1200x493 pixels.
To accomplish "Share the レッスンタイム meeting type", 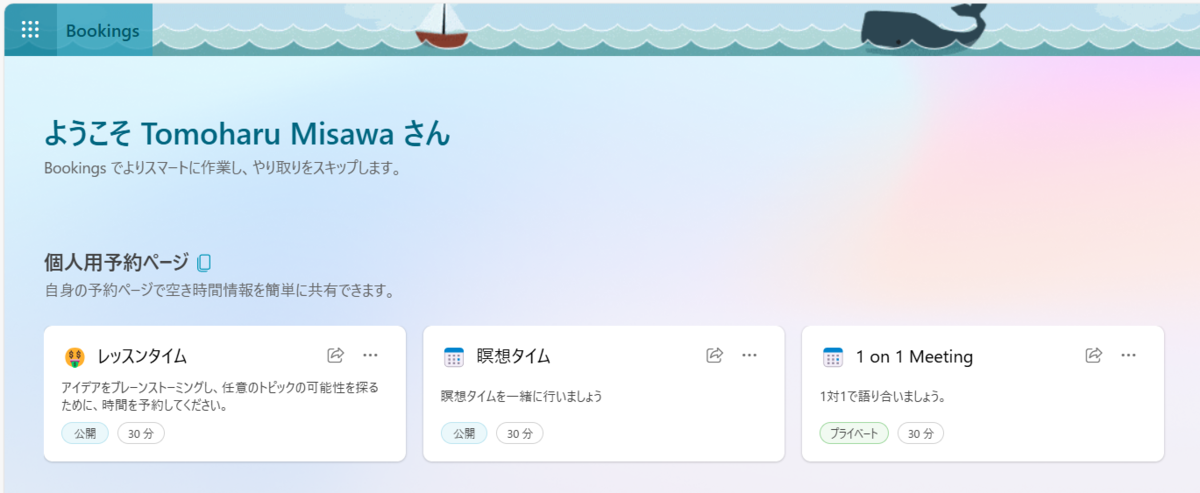I will pyautogui.click(x=336, y=355).
